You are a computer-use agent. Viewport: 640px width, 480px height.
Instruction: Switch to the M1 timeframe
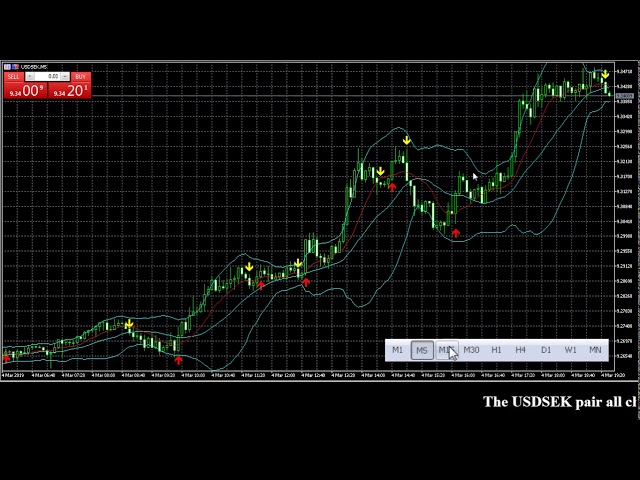click(x=398, y=350)
